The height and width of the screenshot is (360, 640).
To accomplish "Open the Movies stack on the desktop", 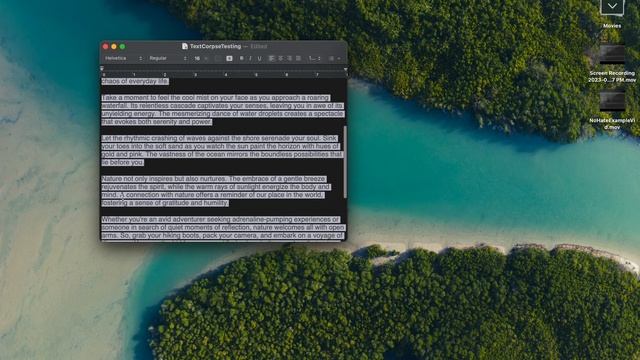I will coord(612,14).
